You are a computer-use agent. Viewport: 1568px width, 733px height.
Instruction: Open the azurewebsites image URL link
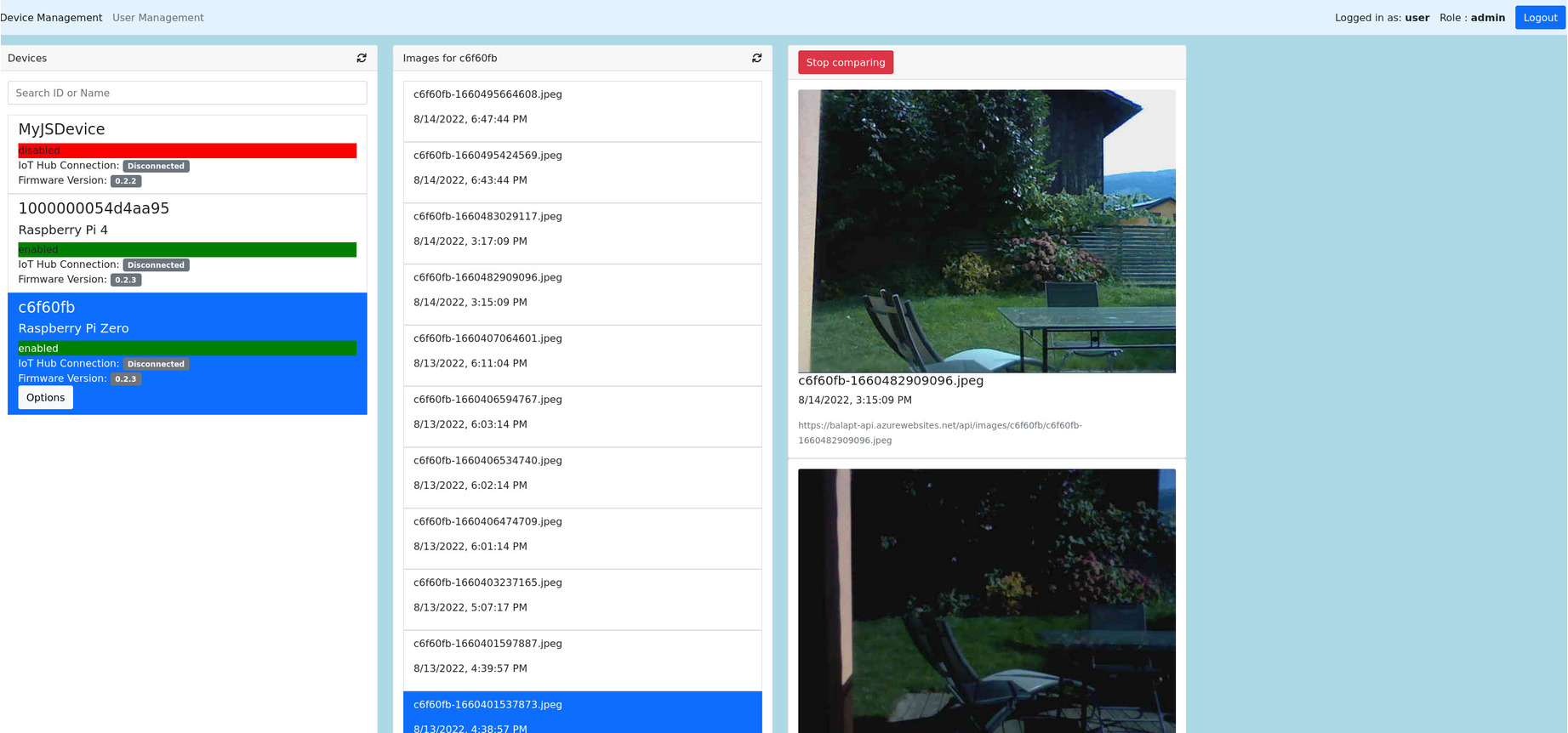[939, 433]
